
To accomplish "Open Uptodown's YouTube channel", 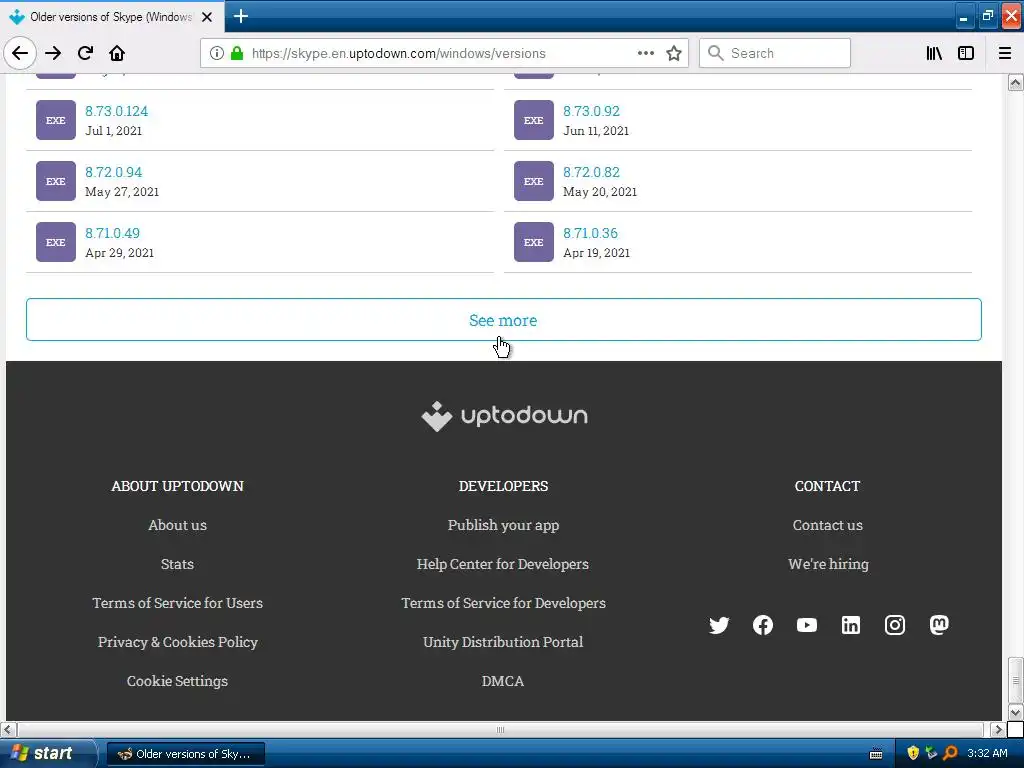I will 807,625.
